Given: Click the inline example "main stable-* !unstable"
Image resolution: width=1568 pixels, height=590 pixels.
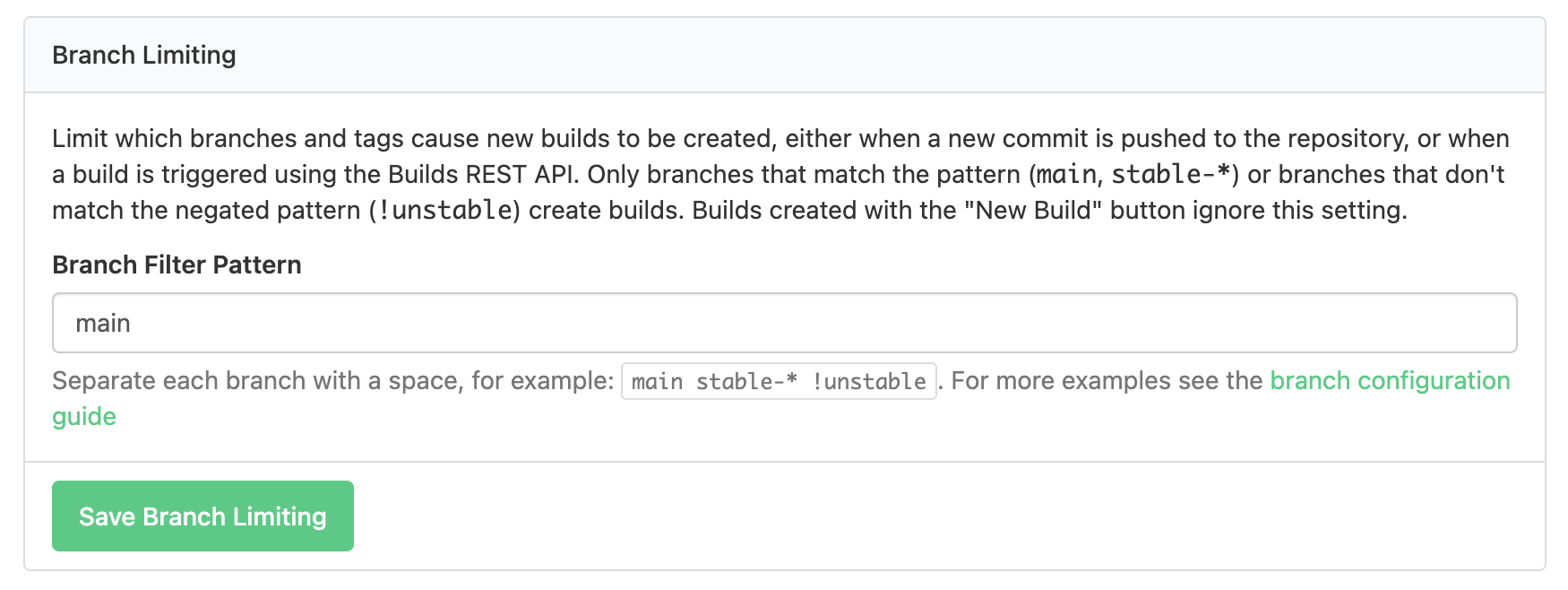Looking at the screenshot, I should coord(778,380).
